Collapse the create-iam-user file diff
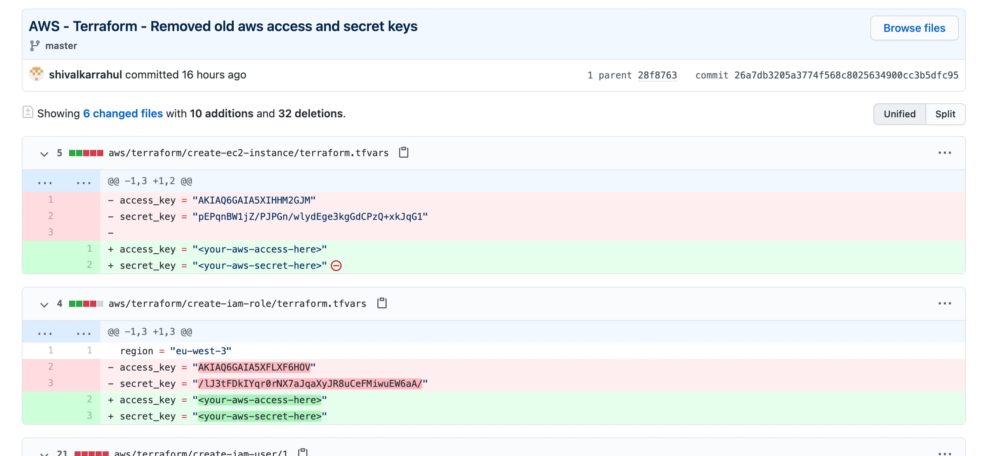The image size is (1000, 456). (44, 453)
